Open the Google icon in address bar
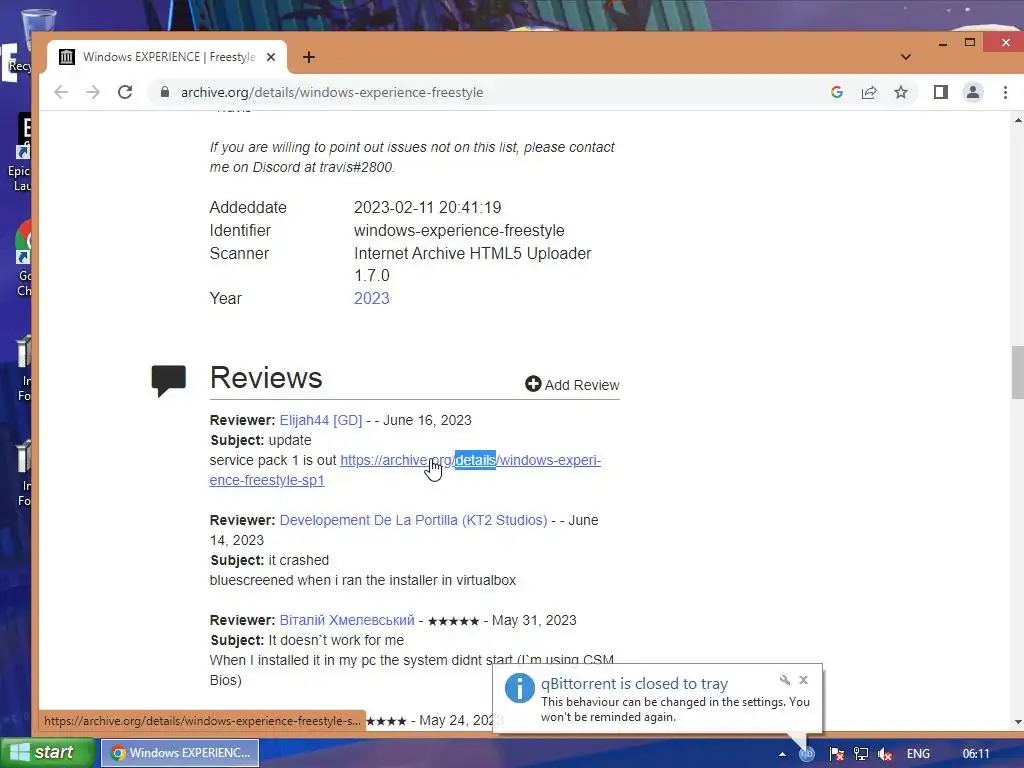Image resolution: width=1024 pixels, height=768 pixels. pos(837,92)
